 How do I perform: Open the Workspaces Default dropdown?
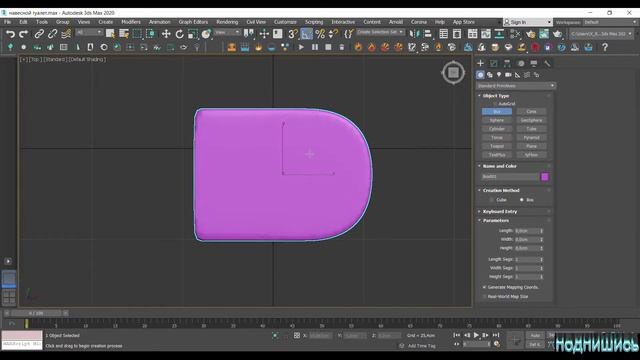click(x=610, y=22)
